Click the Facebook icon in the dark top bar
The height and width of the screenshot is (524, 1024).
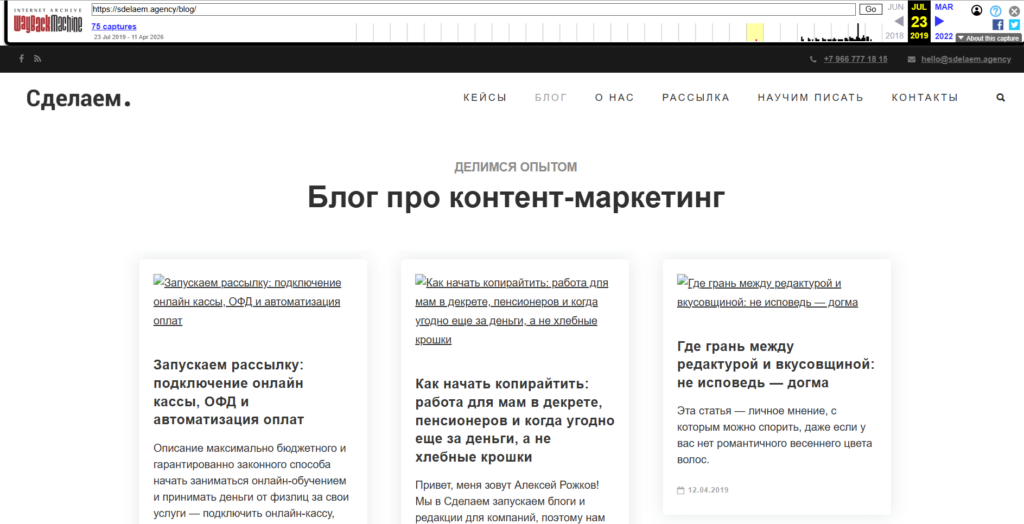pos(22,59)
